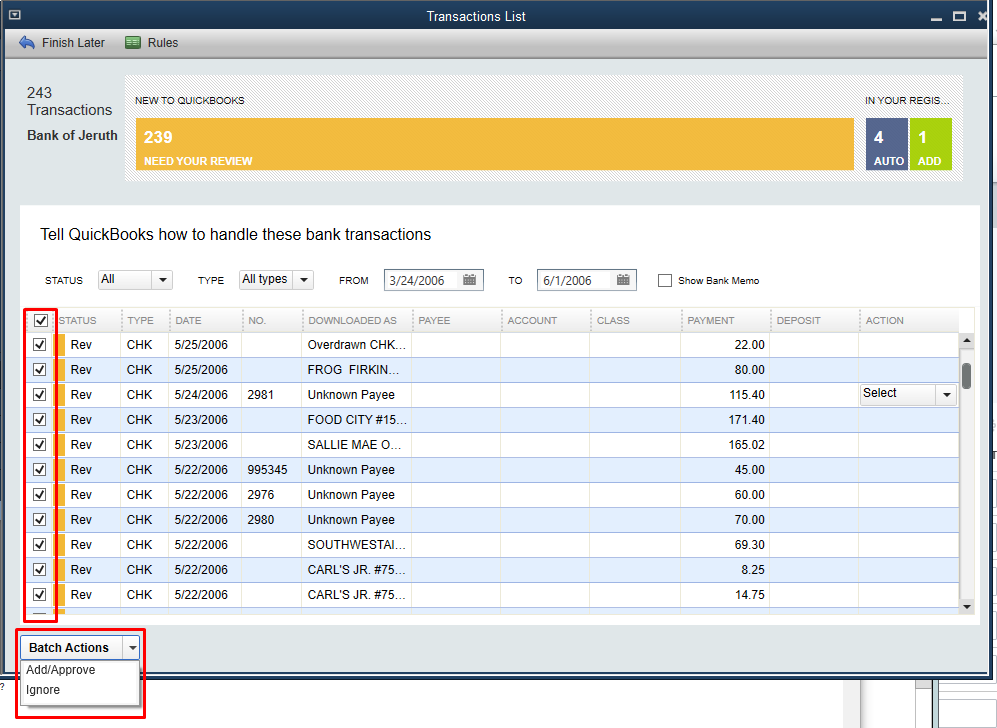
Task: Uncheck the check 995345 row checkbox
Action: [x=39, y=469]
